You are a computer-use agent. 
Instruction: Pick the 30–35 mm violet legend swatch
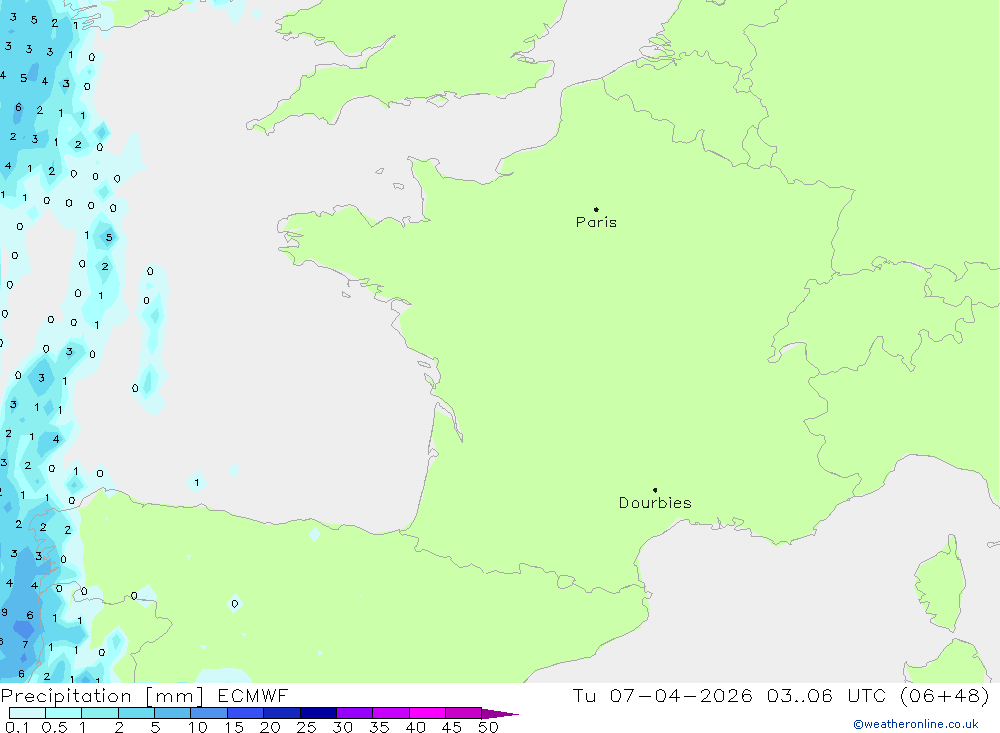(354, 713)
